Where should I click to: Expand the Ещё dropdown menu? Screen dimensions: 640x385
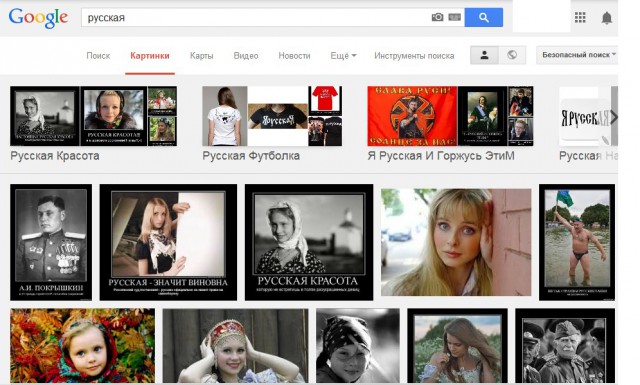[x=343, y=56]
